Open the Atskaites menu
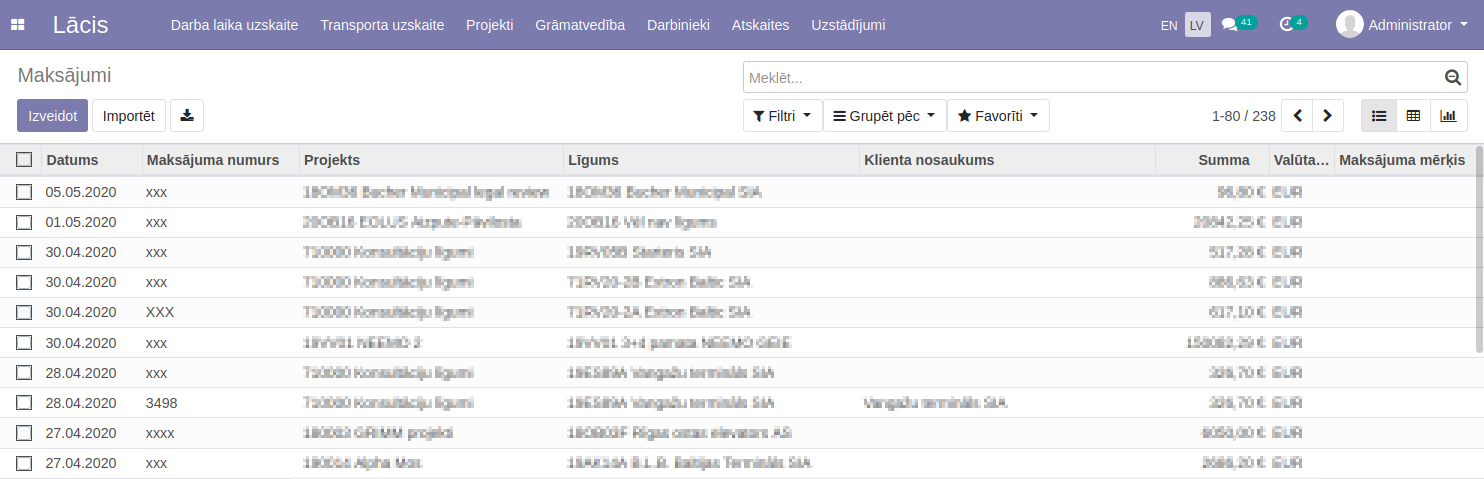Image resolution: width=1484 pixels, height=479 pixels. [760, 25]
